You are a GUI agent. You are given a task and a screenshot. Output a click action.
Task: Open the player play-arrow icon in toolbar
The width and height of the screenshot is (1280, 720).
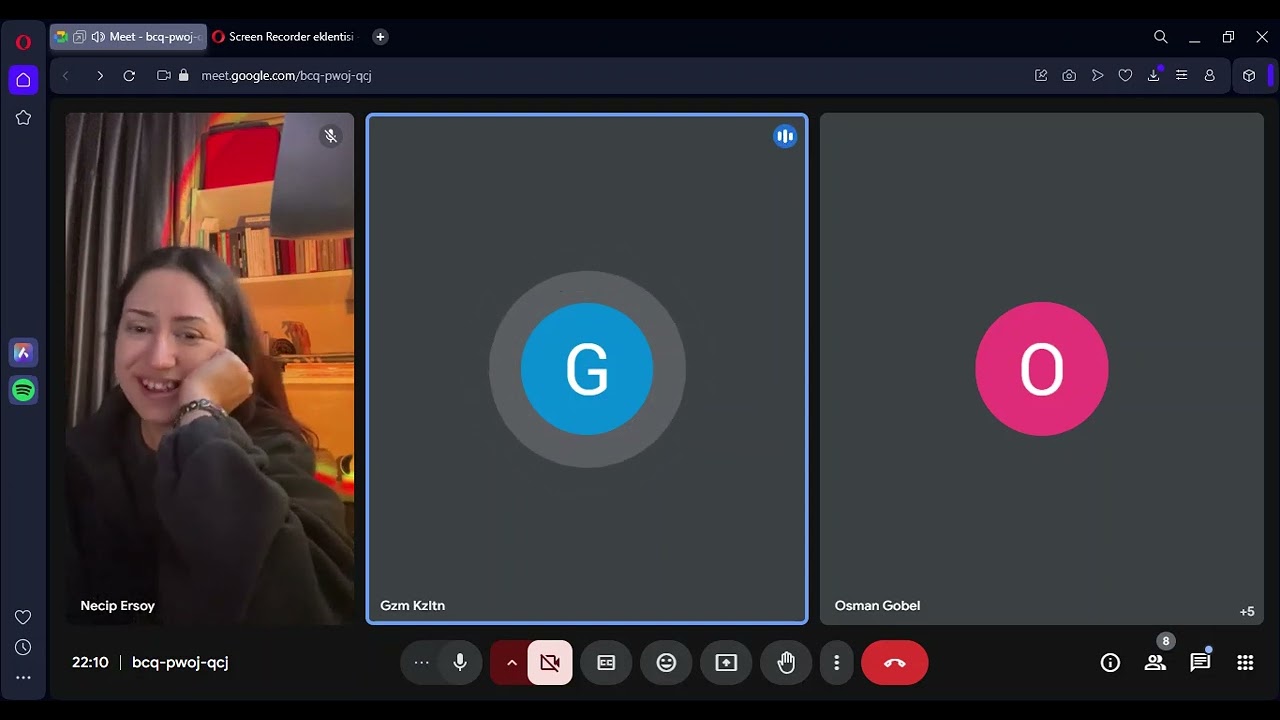tap(1097, 75)
